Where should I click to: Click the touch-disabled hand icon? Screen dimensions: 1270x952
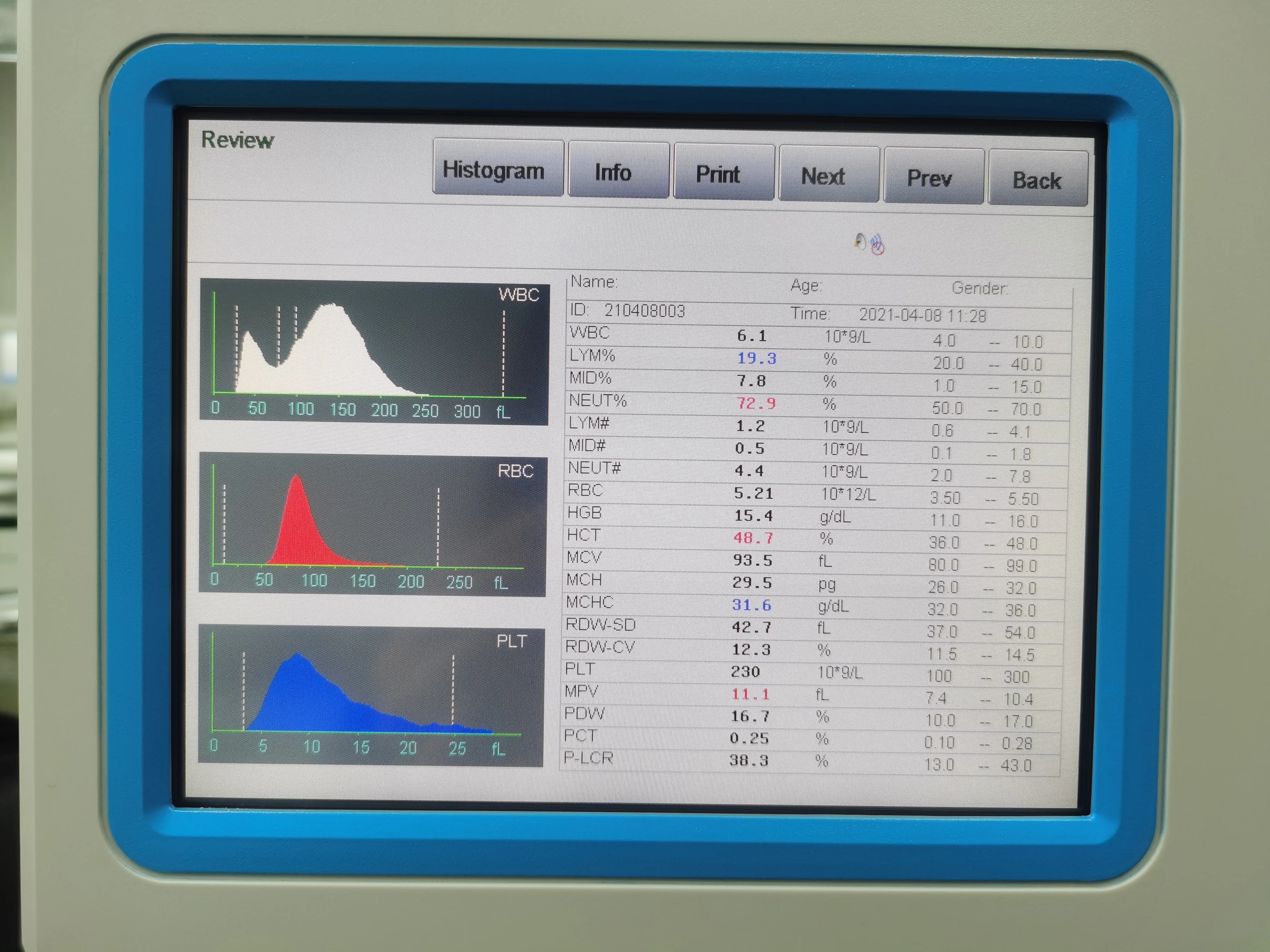[x=877, y=245]
